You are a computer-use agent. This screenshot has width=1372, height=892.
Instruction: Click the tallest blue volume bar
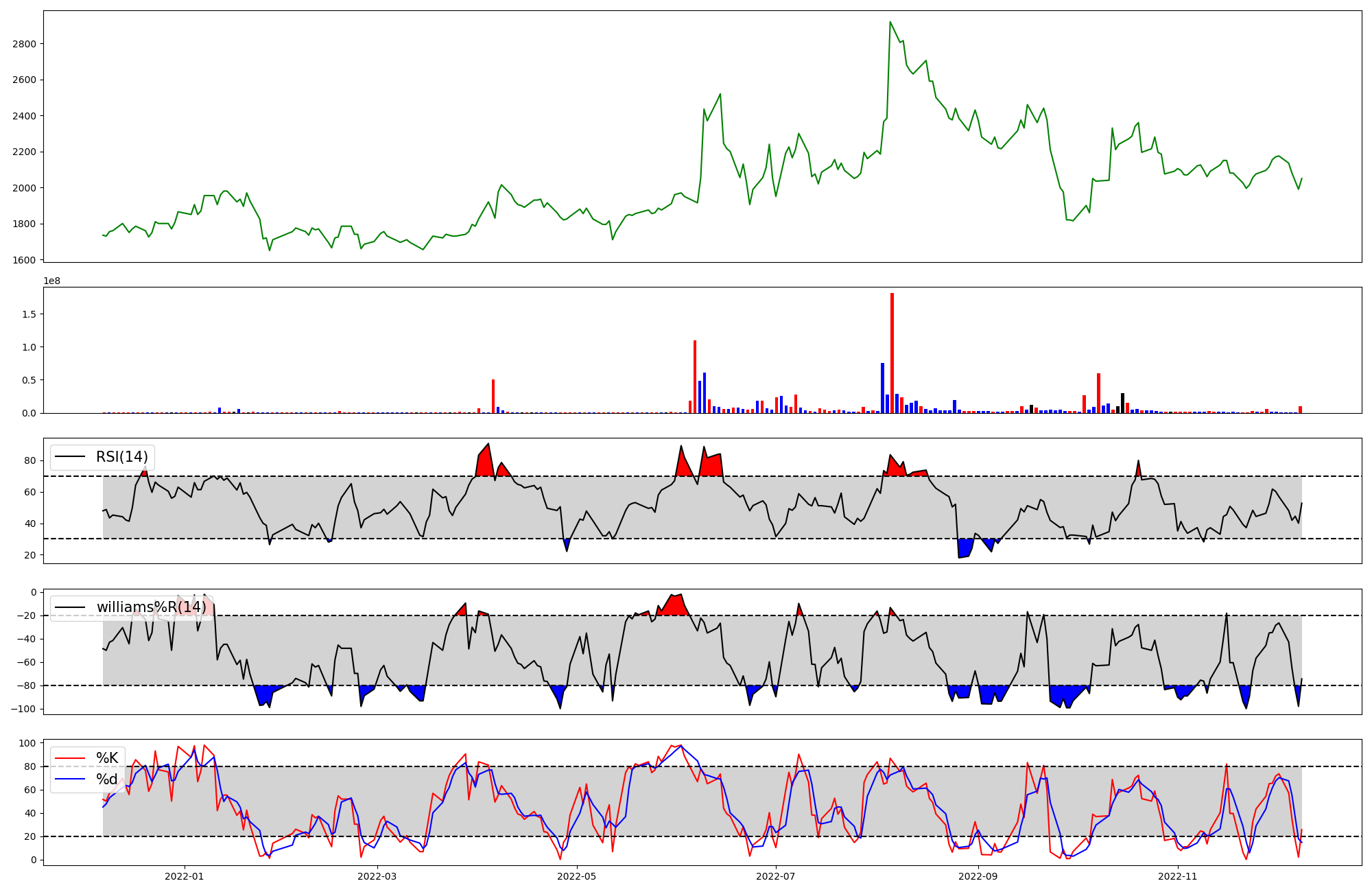click(x=882, y=388)
